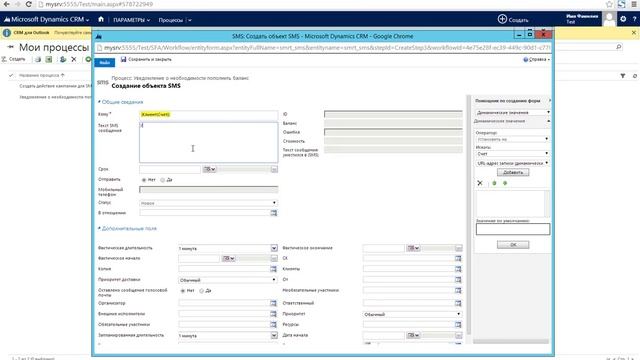Viewport: 640px width, 360px height.
Task: Open lookup icon for Организатор field
Action: coord(273,303)
